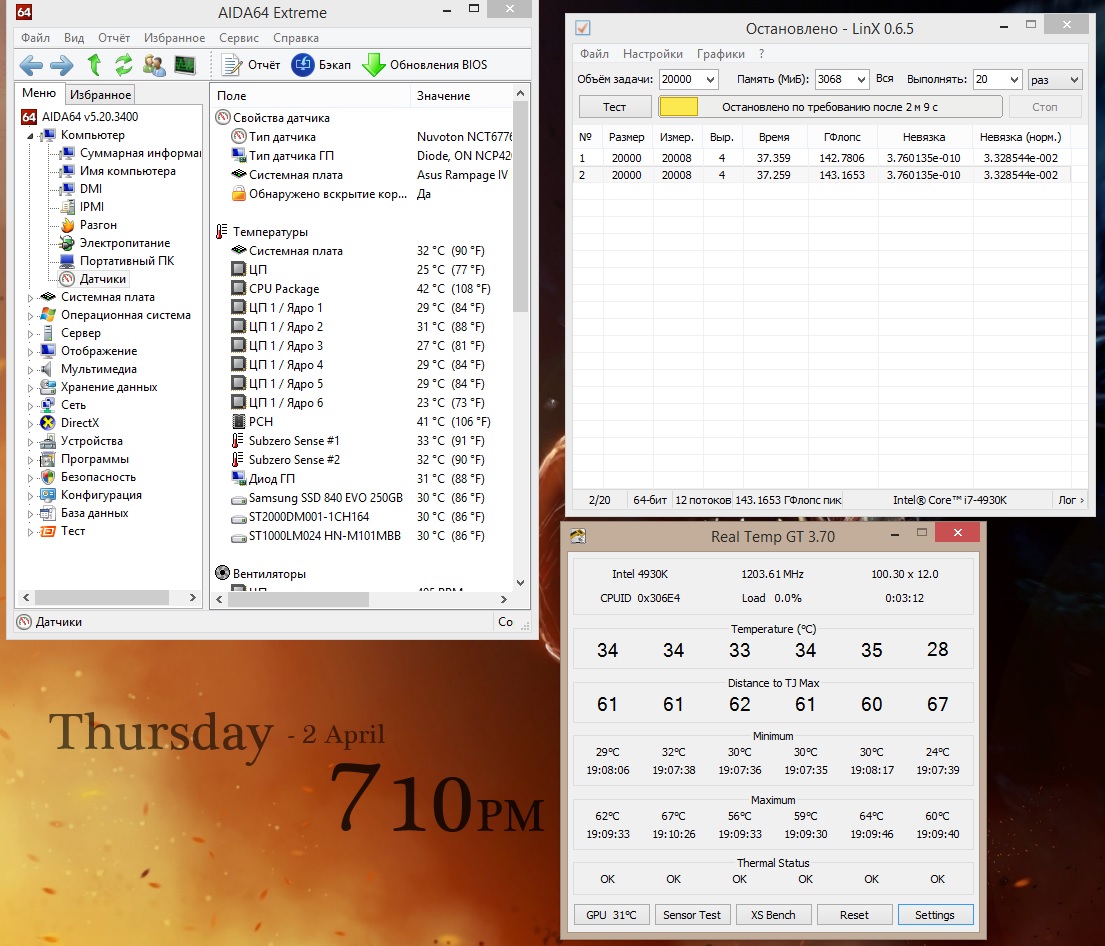Click Обновления BIOS update button
1105x946 pixels.
click(x=425, y=65)
